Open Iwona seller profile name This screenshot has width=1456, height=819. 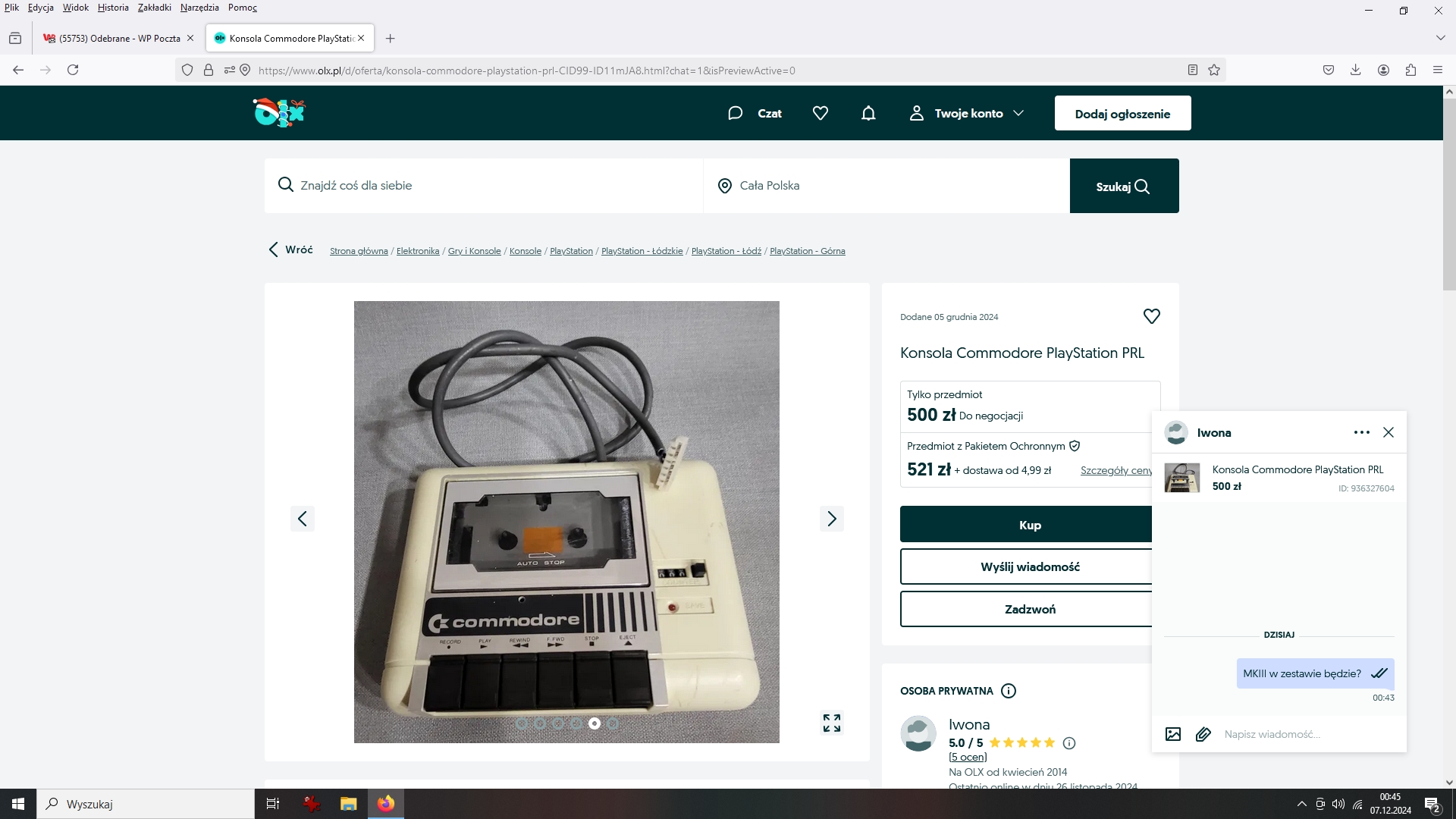click(x=969, y=724)
